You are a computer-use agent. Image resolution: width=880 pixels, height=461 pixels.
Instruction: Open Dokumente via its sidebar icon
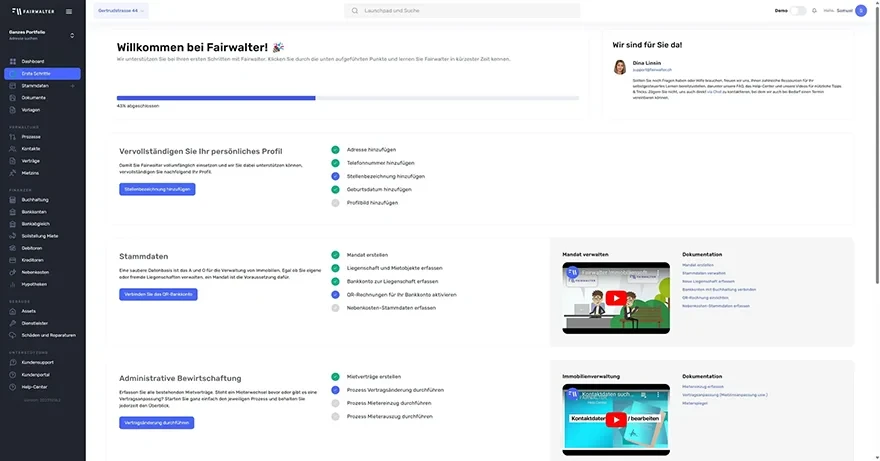pyautogui.click(x=13, y=98)
